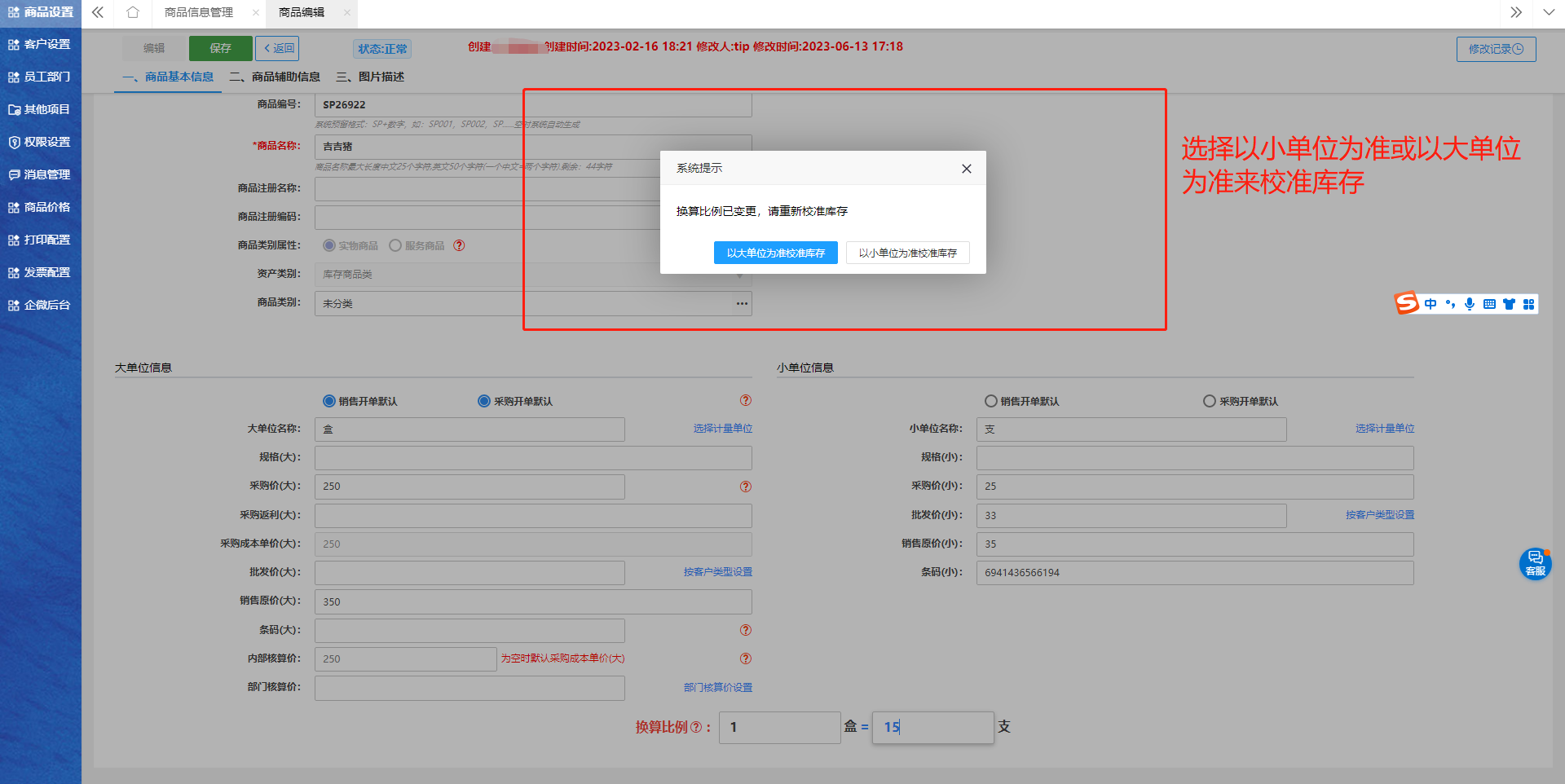
Task: Collapse sidebar with double-left arrow icon
Action: [98, 12]
